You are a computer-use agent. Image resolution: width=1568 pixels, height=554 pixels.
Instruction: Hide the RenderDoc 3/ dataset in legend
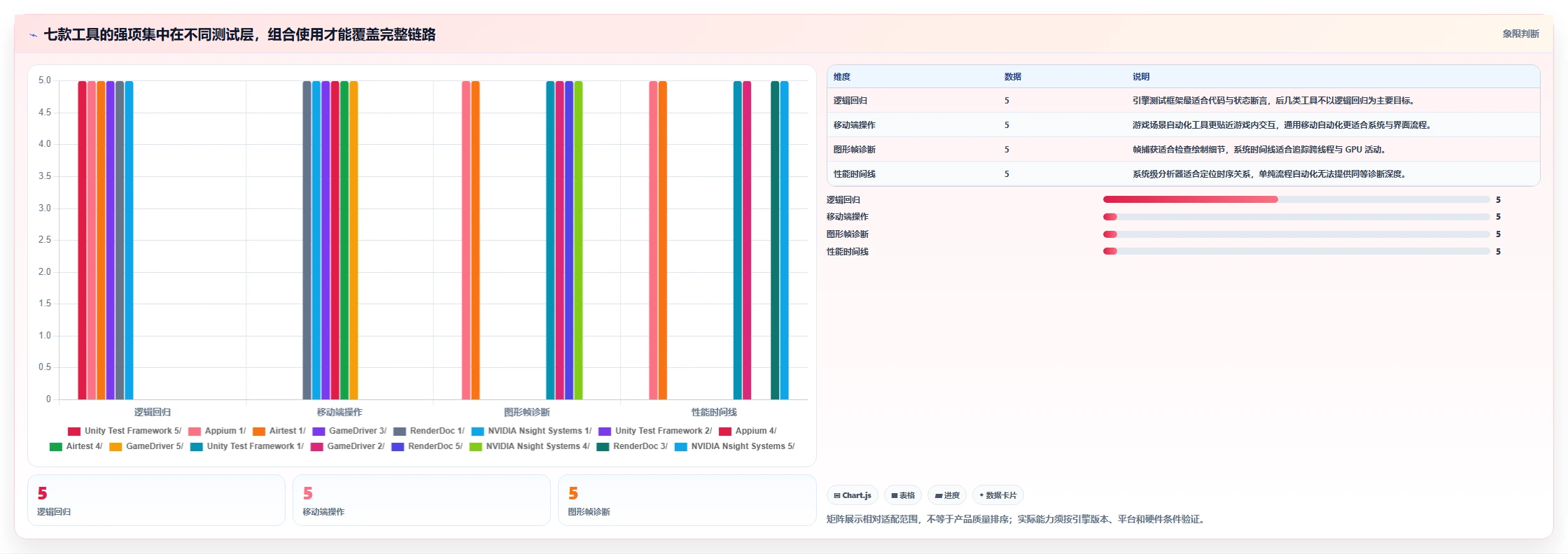click(x=632, y=446)
